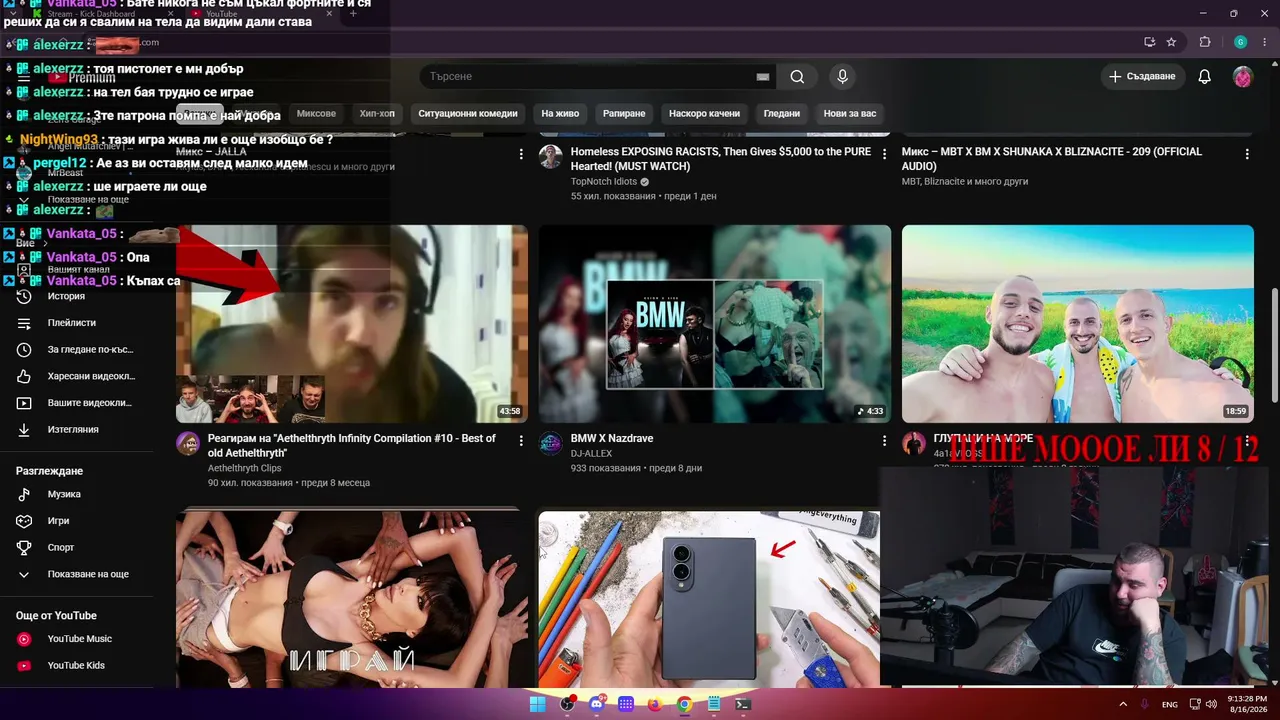Open Firefox from the taskbar
Viewport: 1280px width, 720px height.
(x=655, y=704)
